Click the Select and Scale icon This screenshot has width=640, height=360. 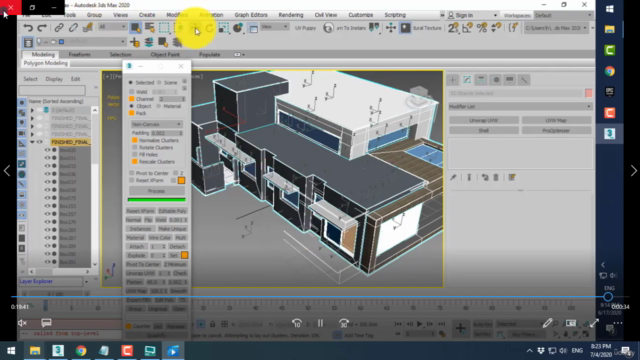tap(224, 28)
